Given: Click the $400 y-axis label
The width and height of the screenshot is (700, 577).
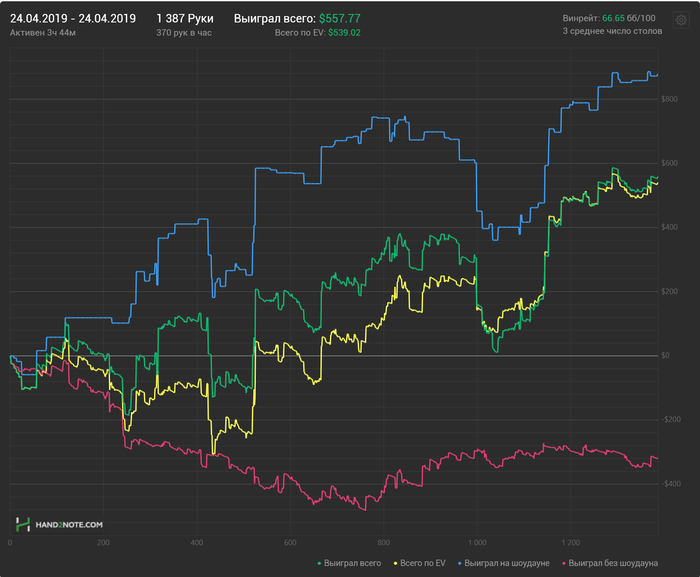Looking at the screenshot, I should click(669, 227).
